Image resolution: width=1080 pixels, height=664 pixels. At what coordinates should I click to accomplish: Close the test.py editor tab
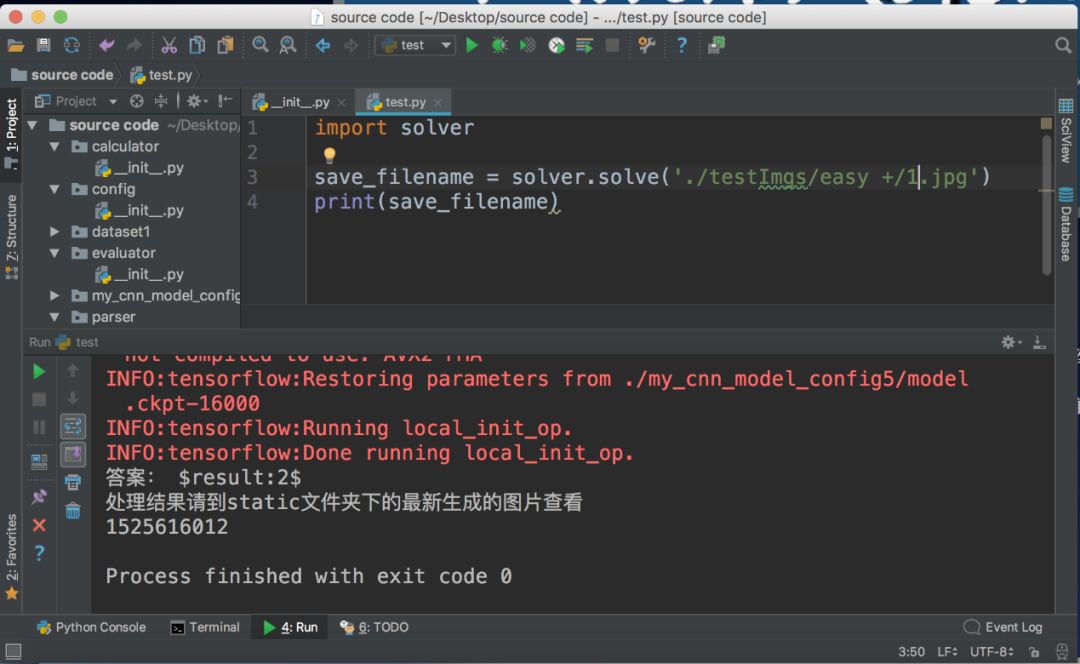coord(438,103)
